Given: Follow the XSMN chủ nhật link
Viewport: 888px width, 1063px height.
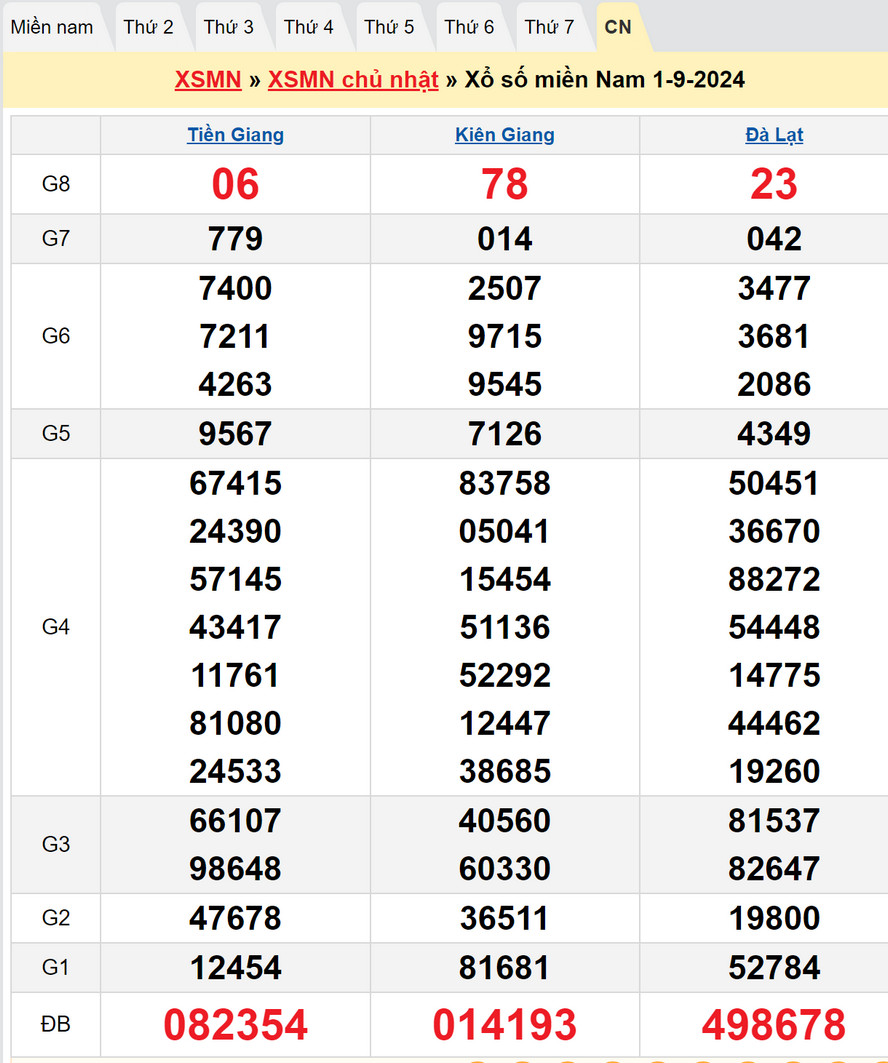Looking at the screenshot, I should [353, 80].
